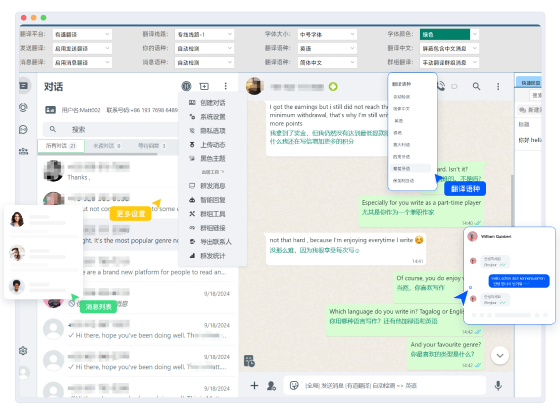Switch to the 所有对话 tab
560x420 pixels.
click(x=61, y=146)
